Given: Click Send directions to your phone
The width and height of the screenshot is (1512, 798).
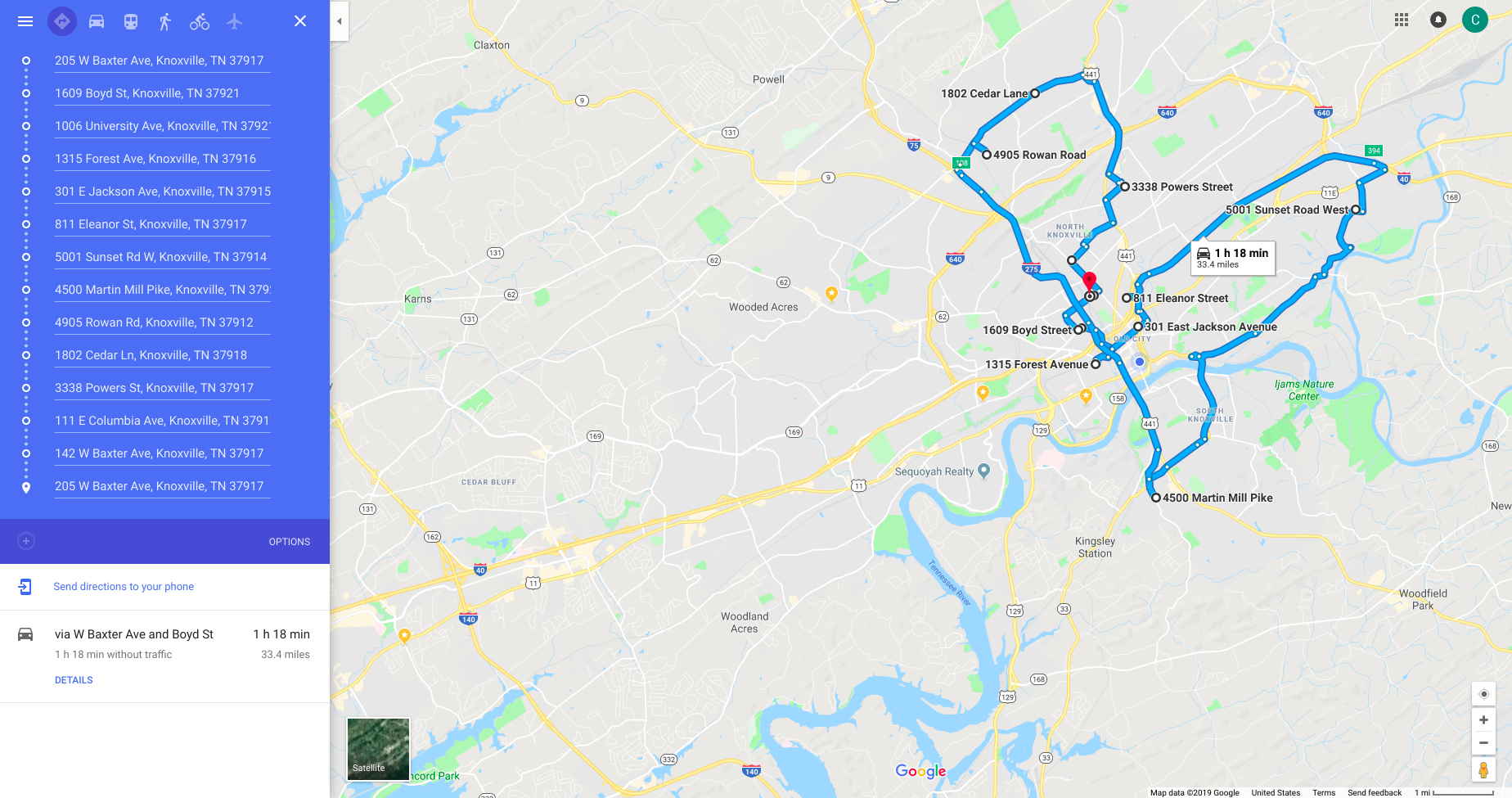Looking at the screenshot, I should pyautogui.click(x=124, y=587).
